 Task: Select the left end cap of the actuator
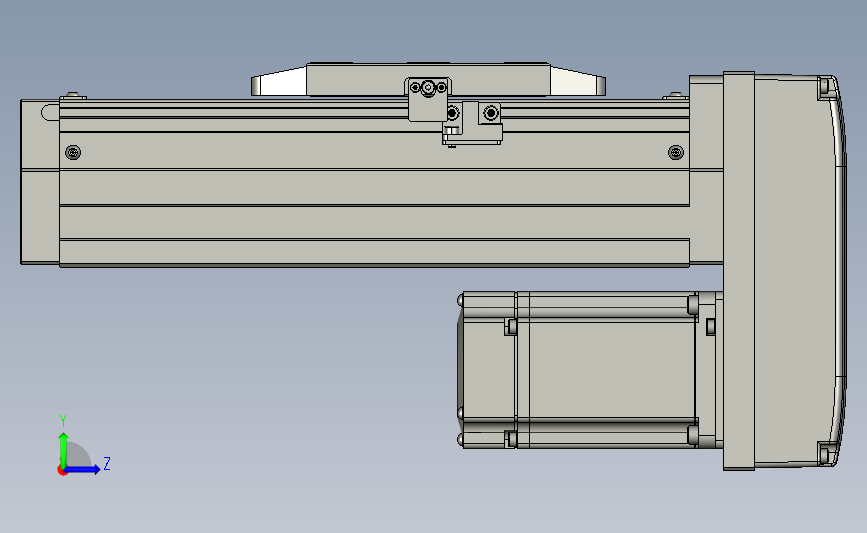click(40, 182)
